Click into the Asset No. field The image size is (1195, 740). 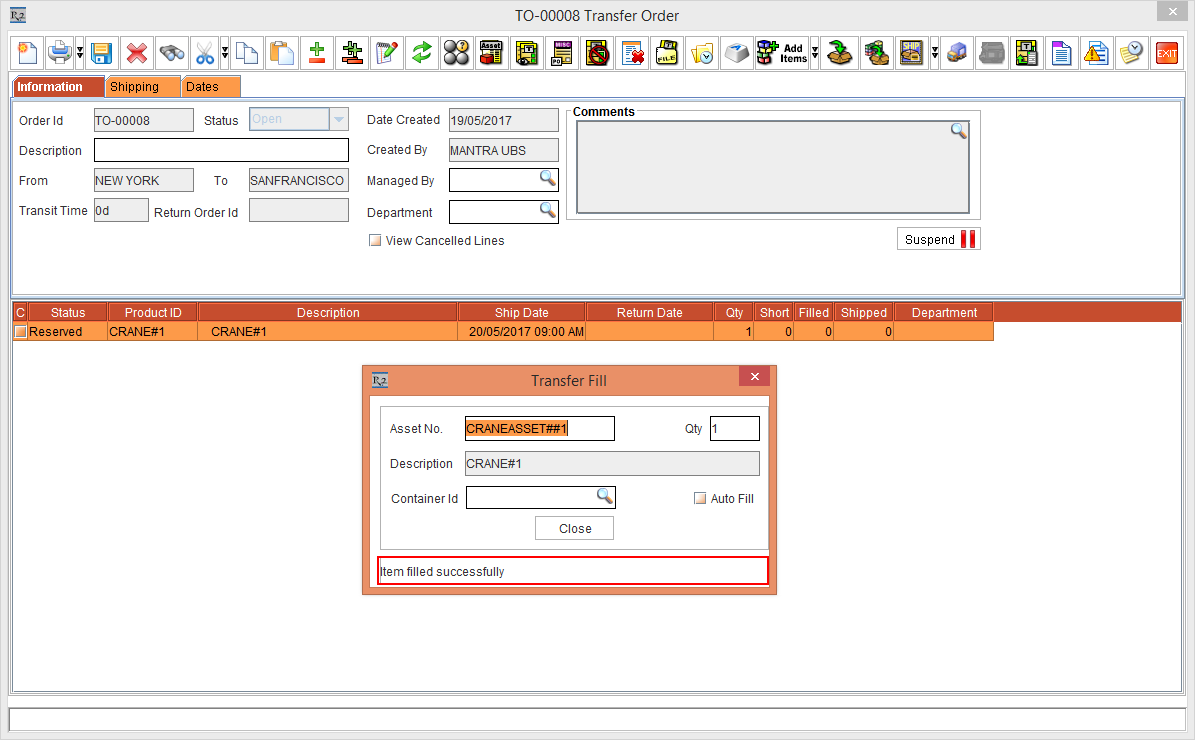click(539, 429)
